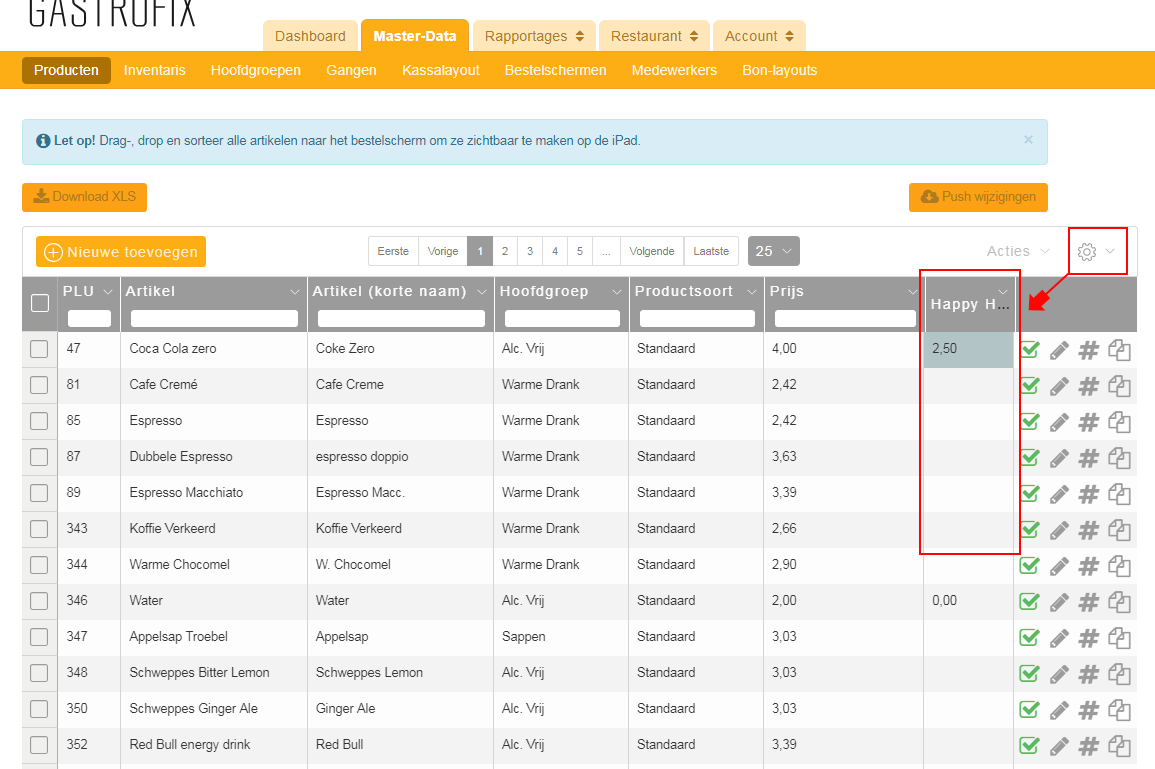Click copy icon in Appelsap Troebel row
The height and width of the screenshot is (769, 1155).
coord(1119,638)
